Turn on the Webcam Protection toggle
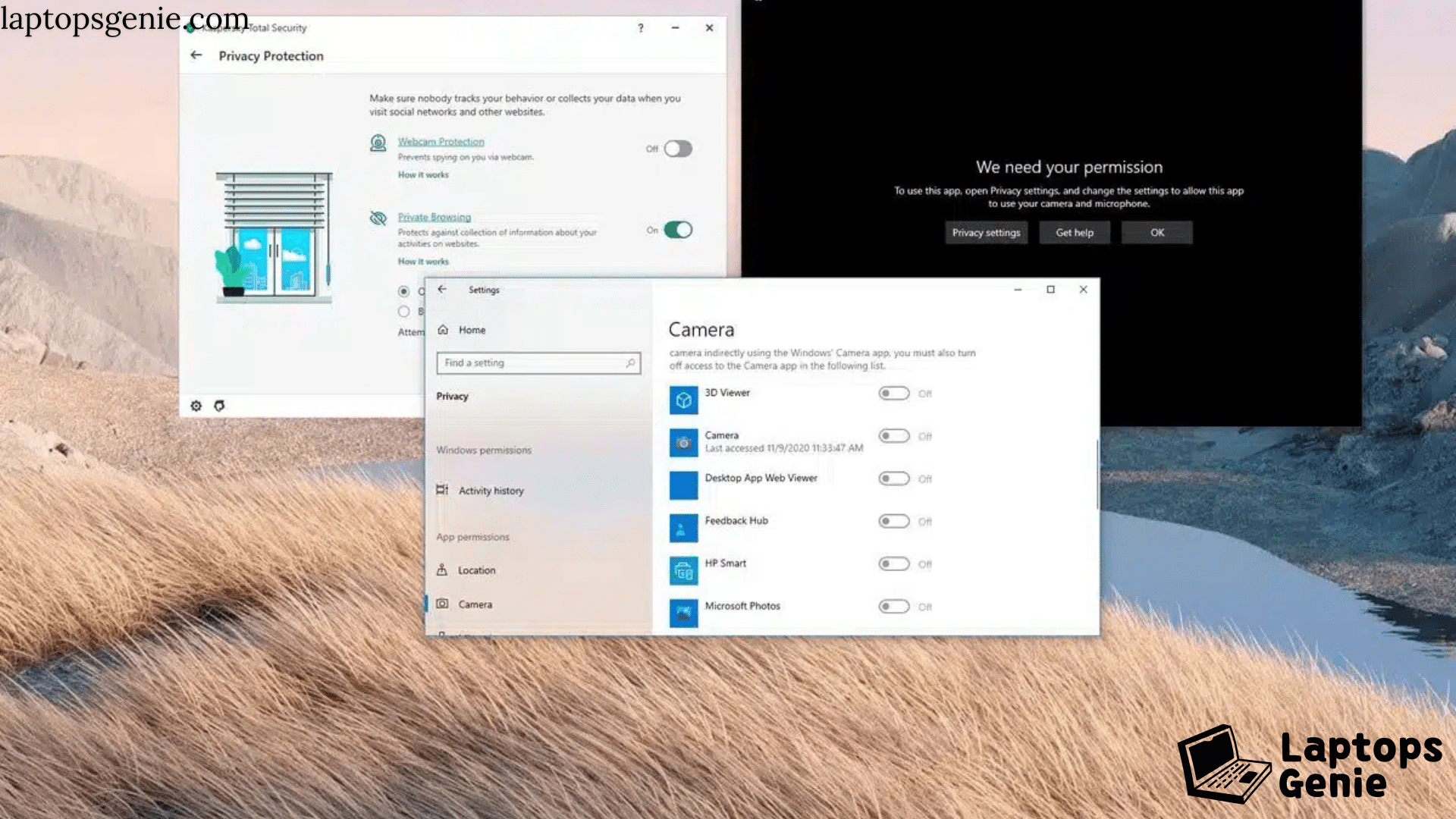 pyautogui.click(x=678, y=149)
